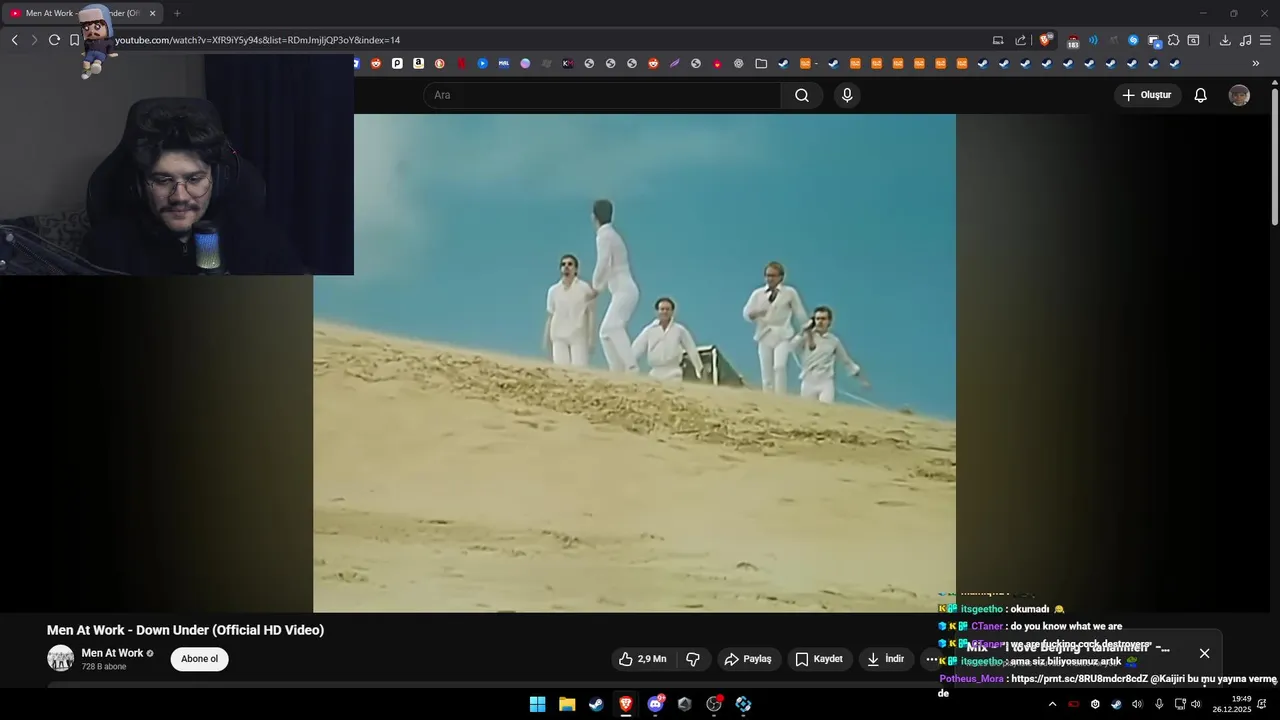This screenshot has width=1280, height=720.
Task: Open the purple feather bookmark icon
Action: pyautogui.click(x=675, y=63)
